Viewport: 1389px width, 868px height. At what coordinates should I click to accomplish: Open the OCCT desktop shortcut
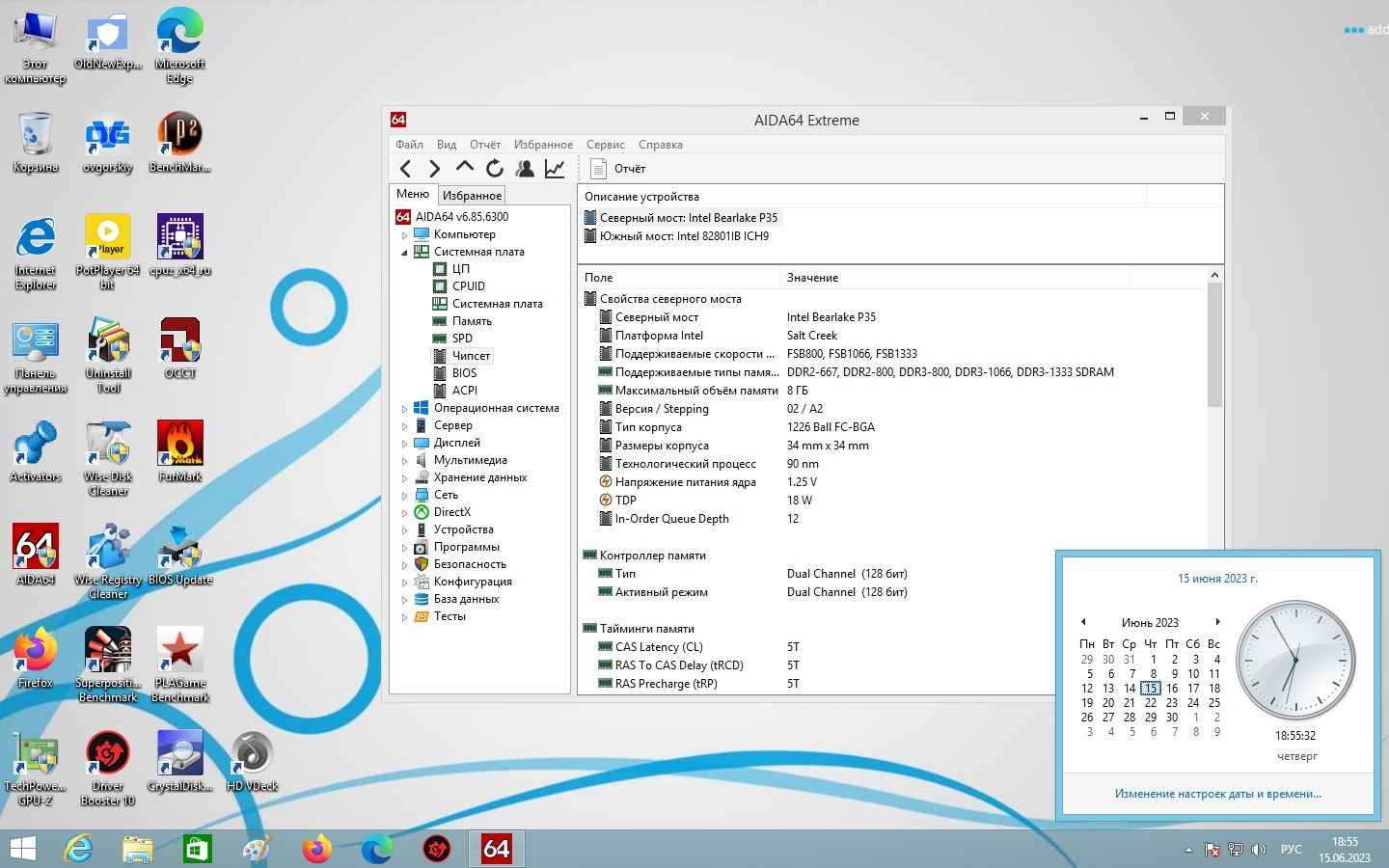coord(180,348)
